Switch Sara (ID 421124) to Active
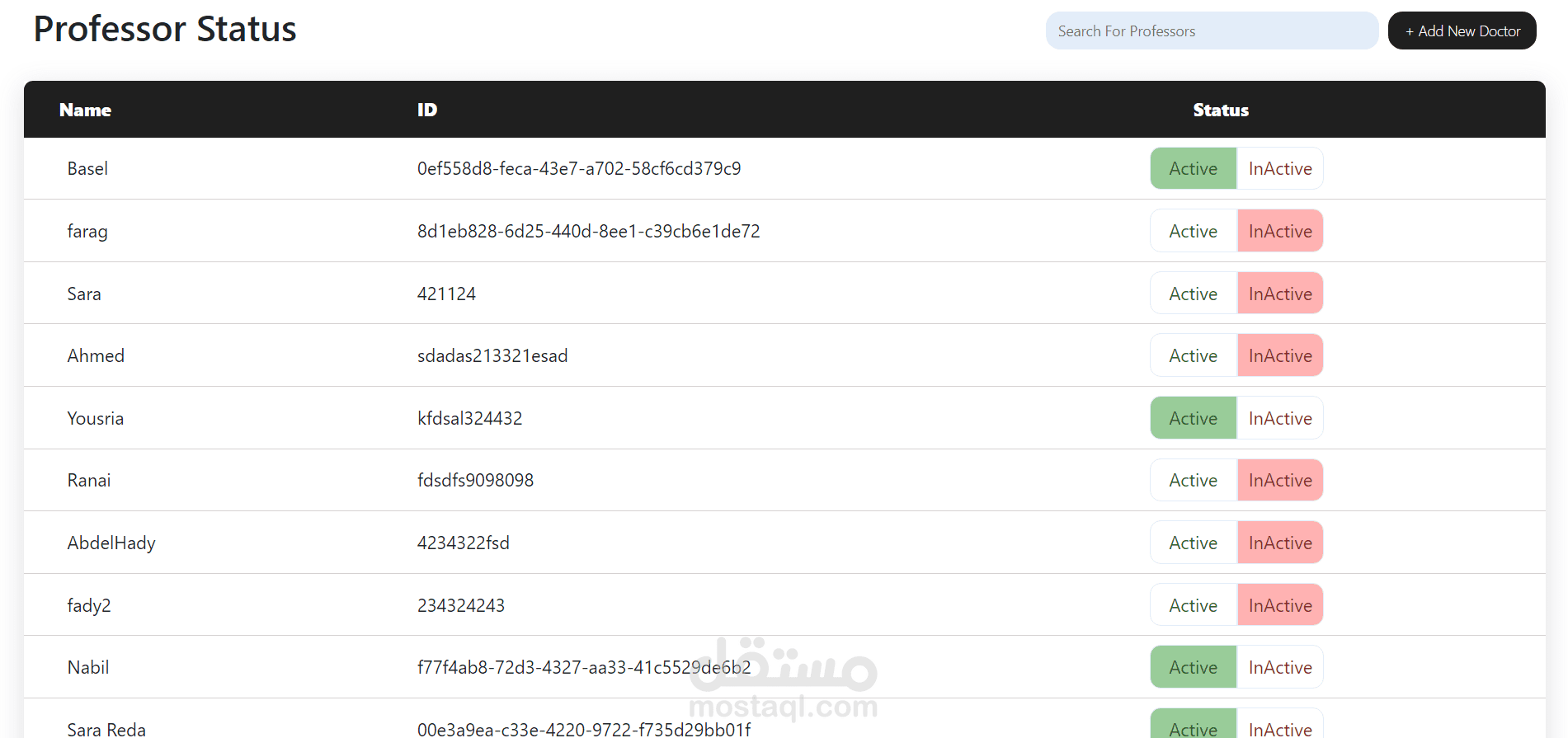The width and height of the screenshot is (1568, 738). pyautogui.click(x=1194, y=294)
